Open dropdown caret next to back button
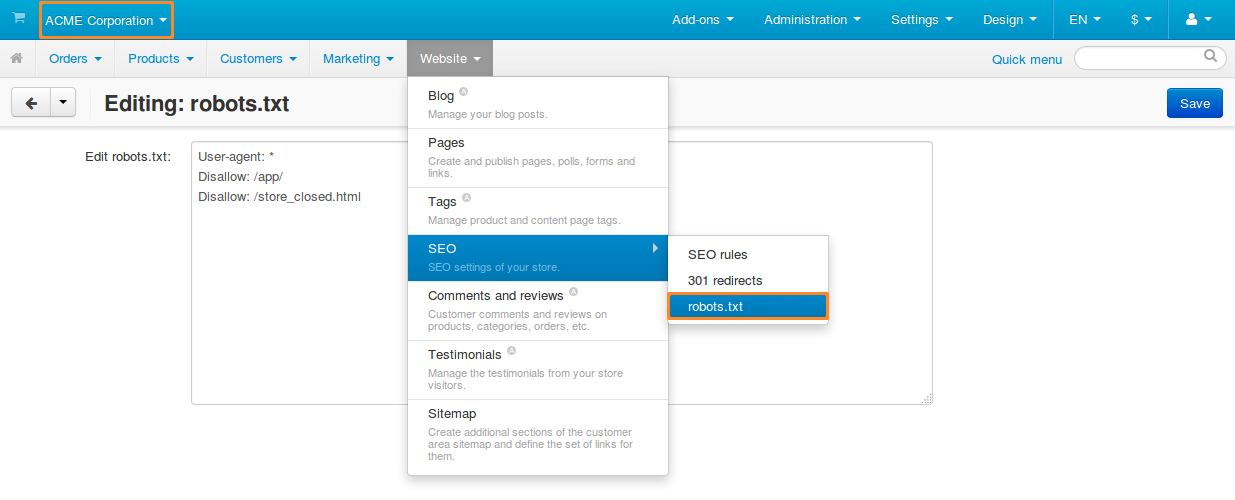 (63, 103)
